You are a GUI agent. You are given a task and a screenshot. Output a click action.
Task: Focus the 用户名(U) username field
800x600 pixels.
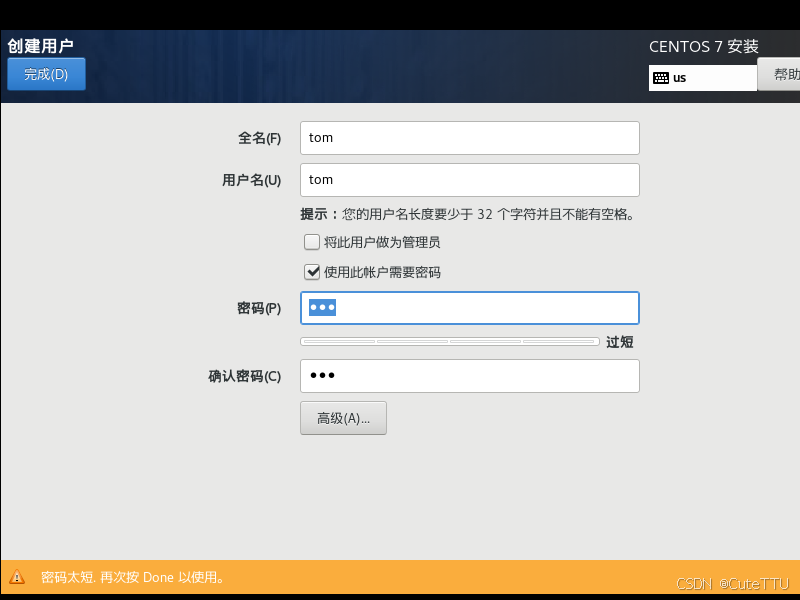pyautogui.click(x=469, y=180)
